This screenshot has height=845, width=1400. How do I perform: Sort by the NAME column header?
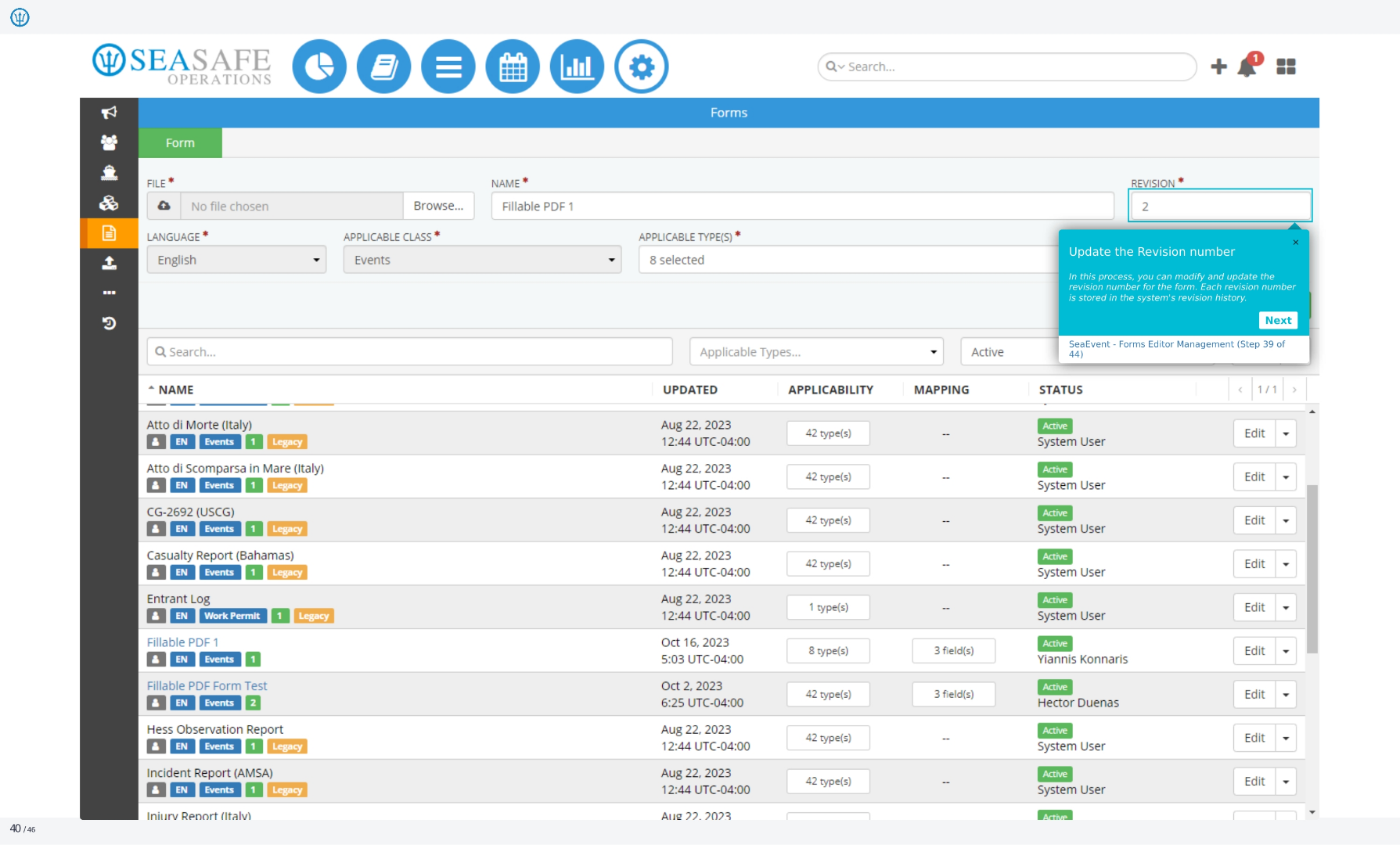pyautogui.click(x=175, y=390)
